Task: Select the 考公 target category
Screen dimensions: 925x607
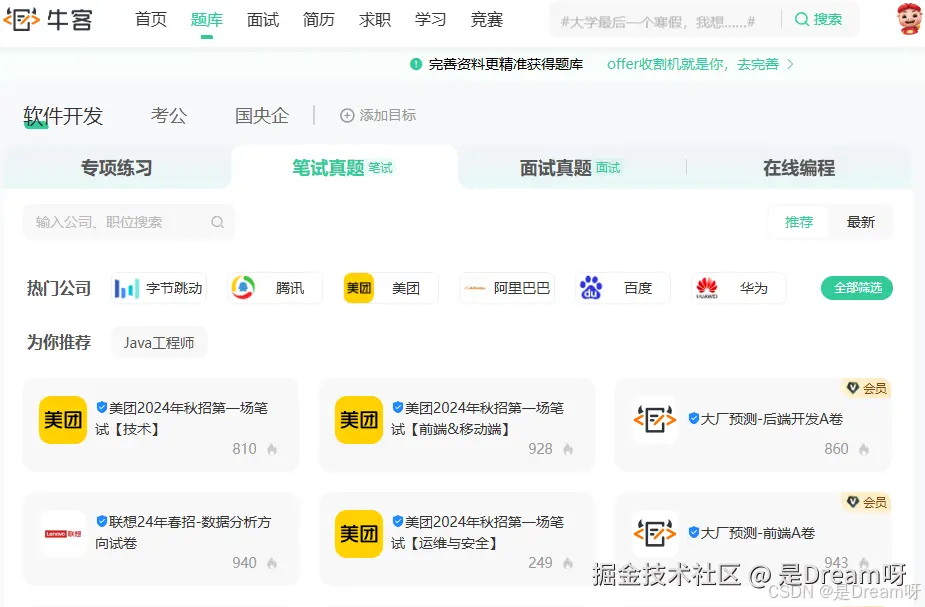Action: point(169,116)
